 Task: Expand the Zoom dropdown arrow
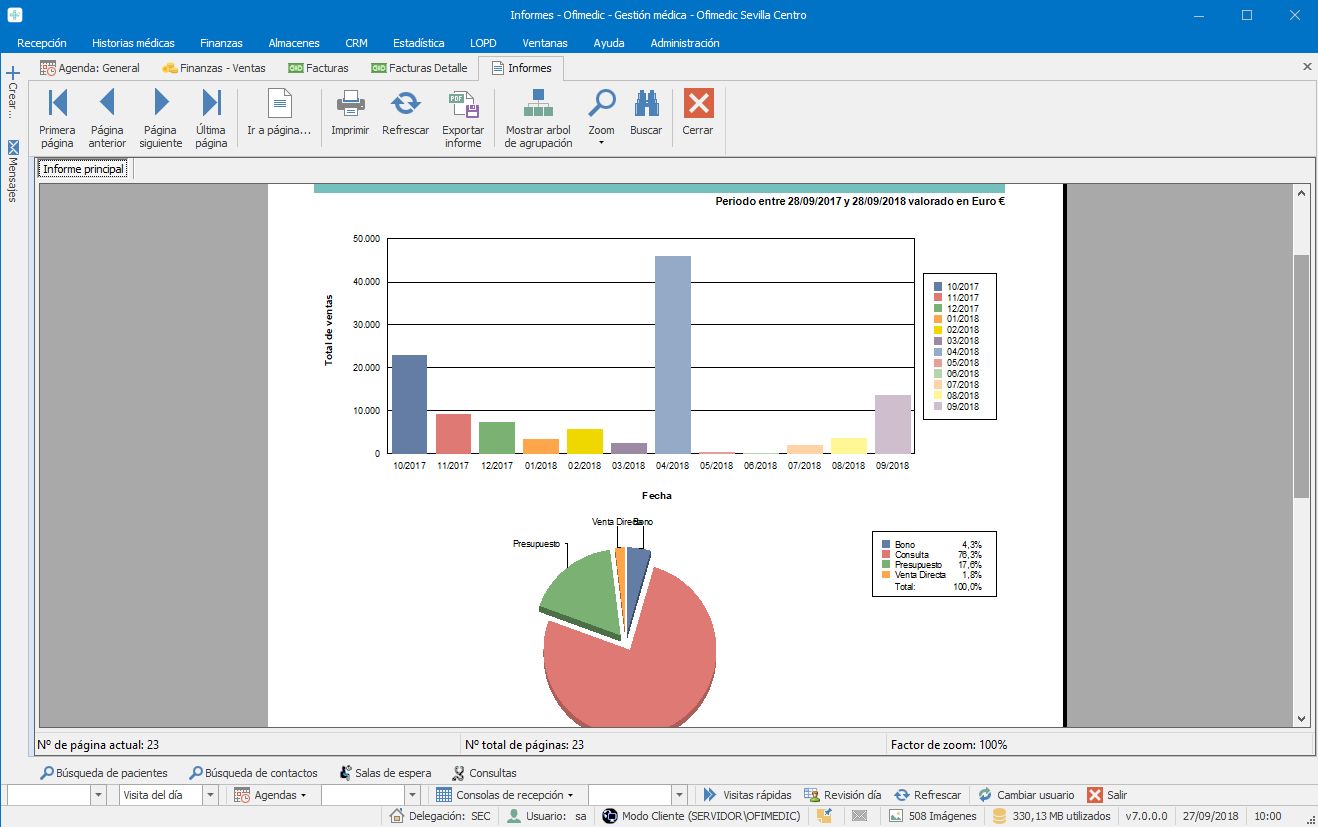(601, 143)
